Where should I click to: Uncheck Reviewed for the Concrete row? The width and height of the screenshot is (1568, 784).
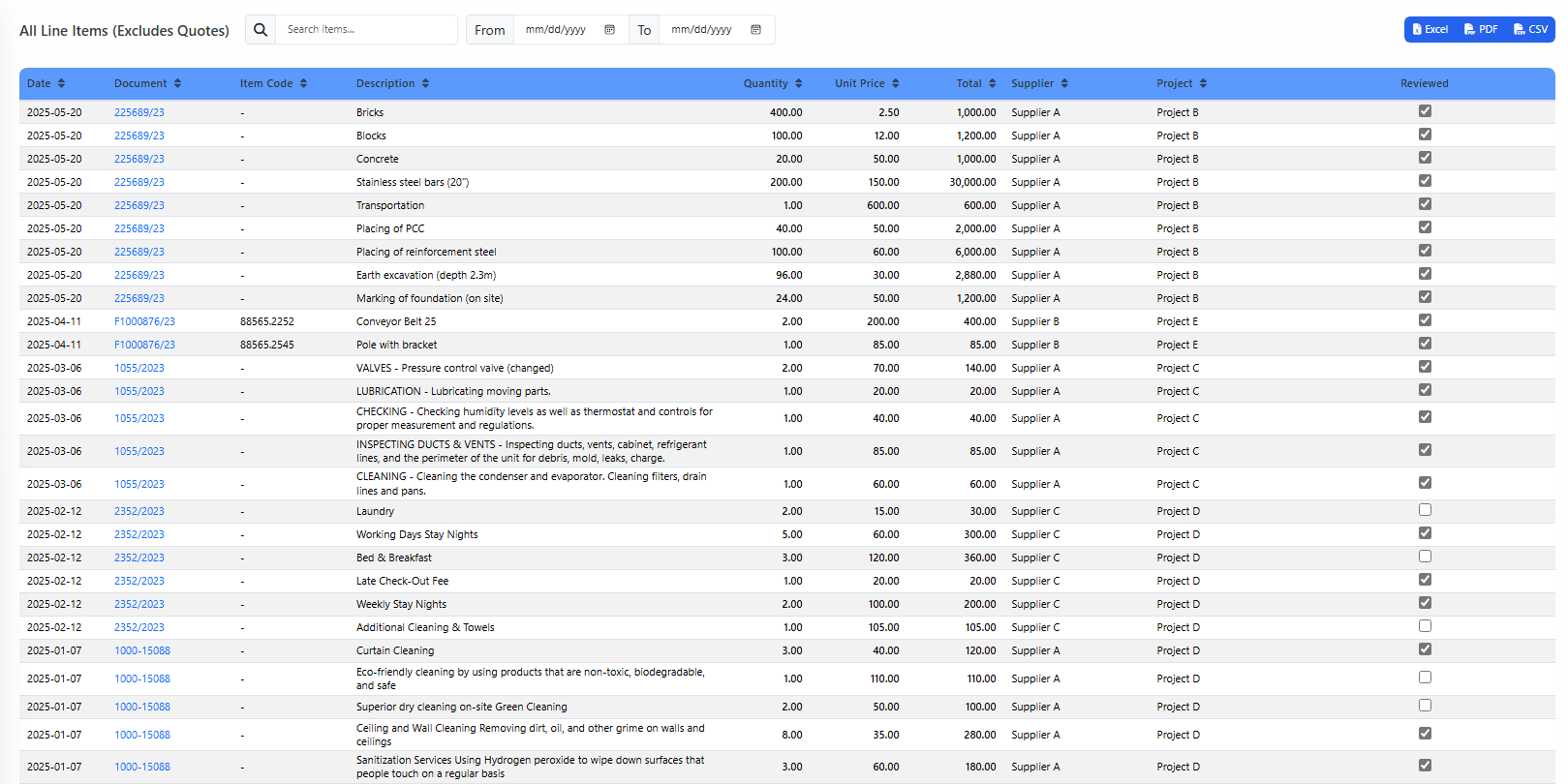1425,158
